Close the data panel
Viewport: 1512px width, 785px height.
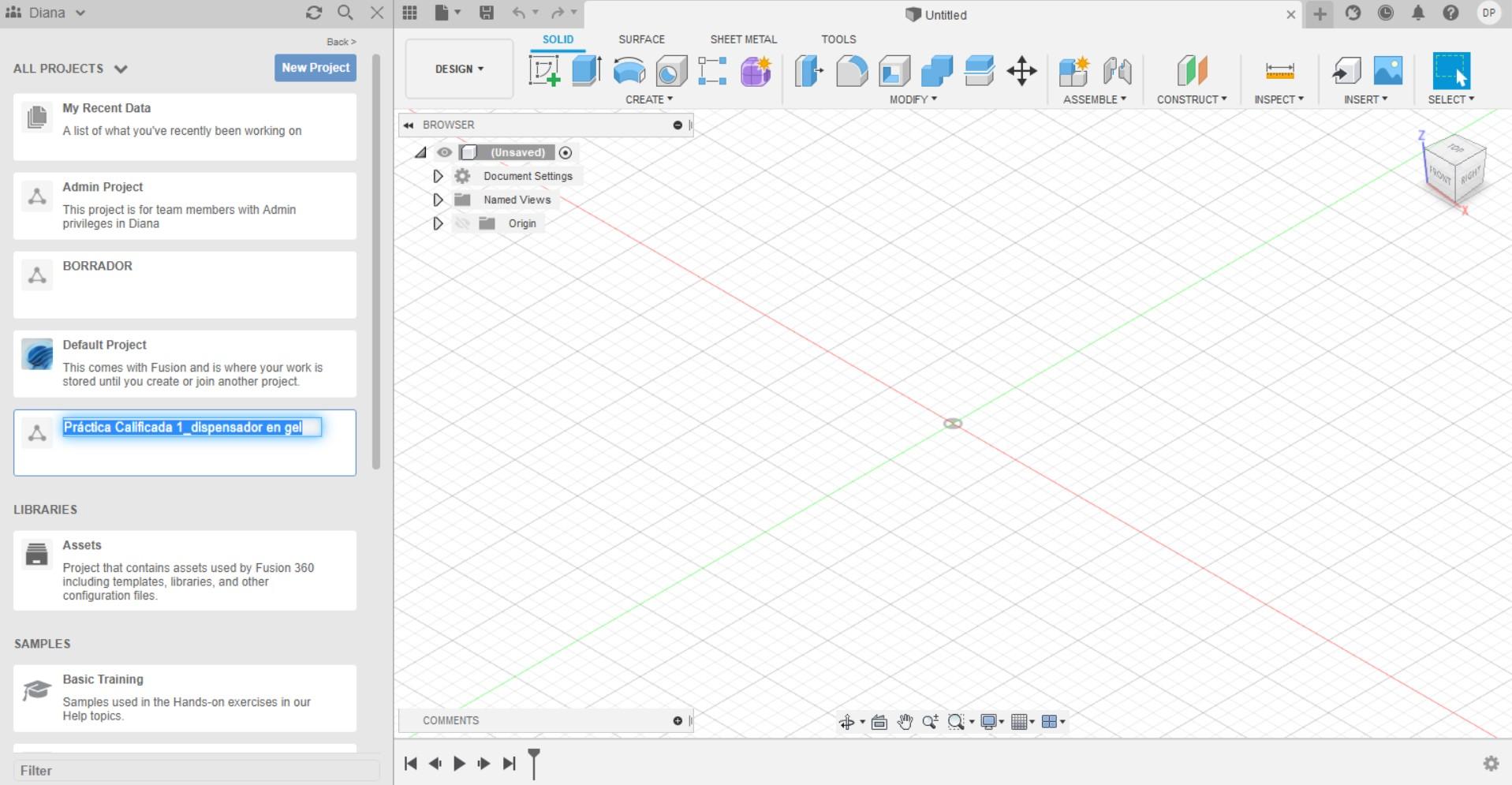[377, 13]
